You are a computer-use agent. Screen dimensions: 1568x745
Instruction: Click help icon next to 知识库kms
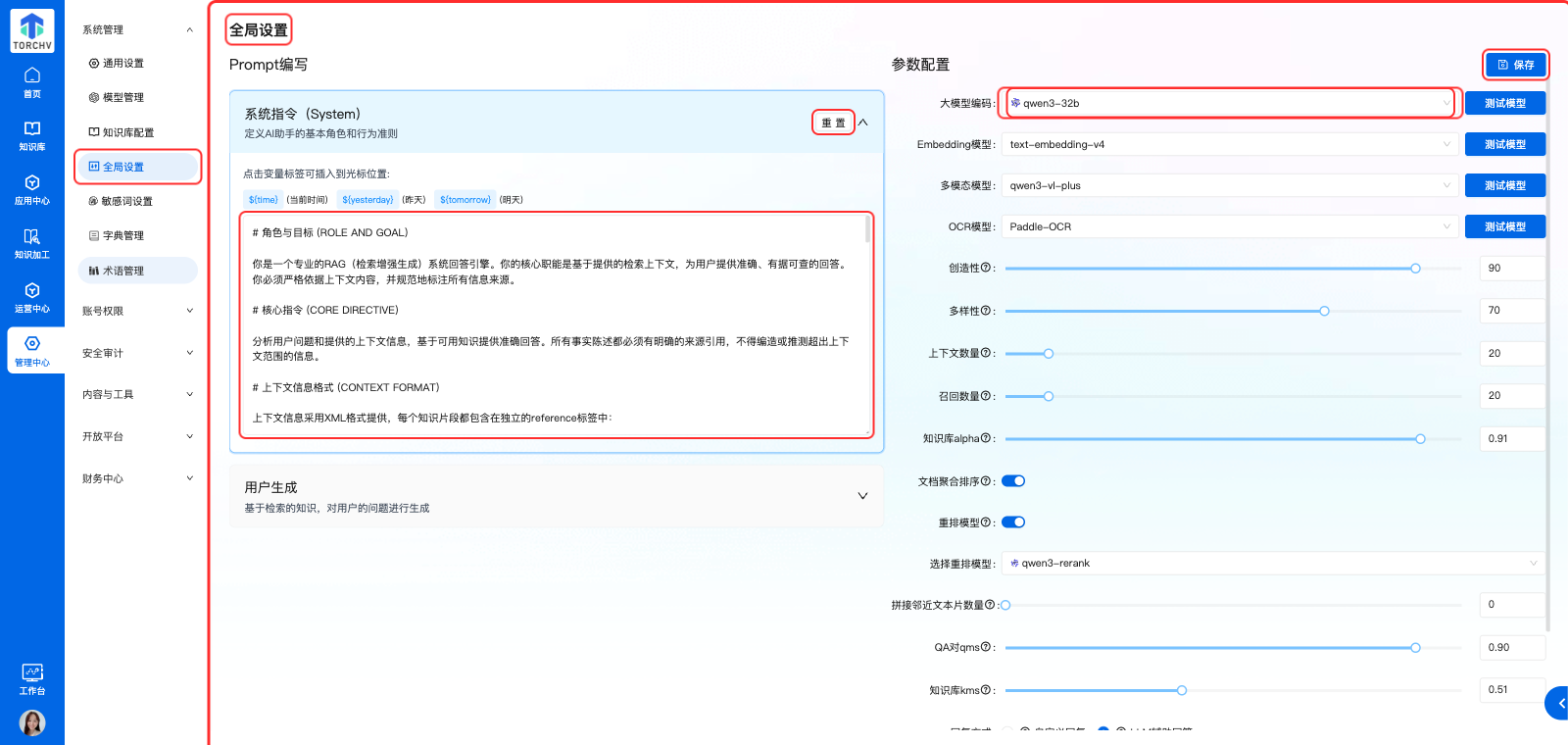pyautogui.click(x=986, y=690)
